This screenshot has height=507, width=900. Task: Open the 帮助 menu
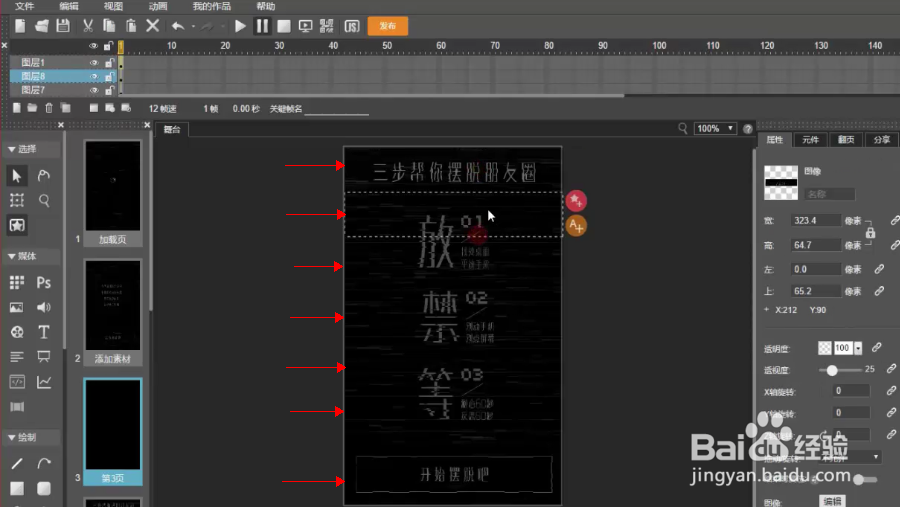(266, 6)
